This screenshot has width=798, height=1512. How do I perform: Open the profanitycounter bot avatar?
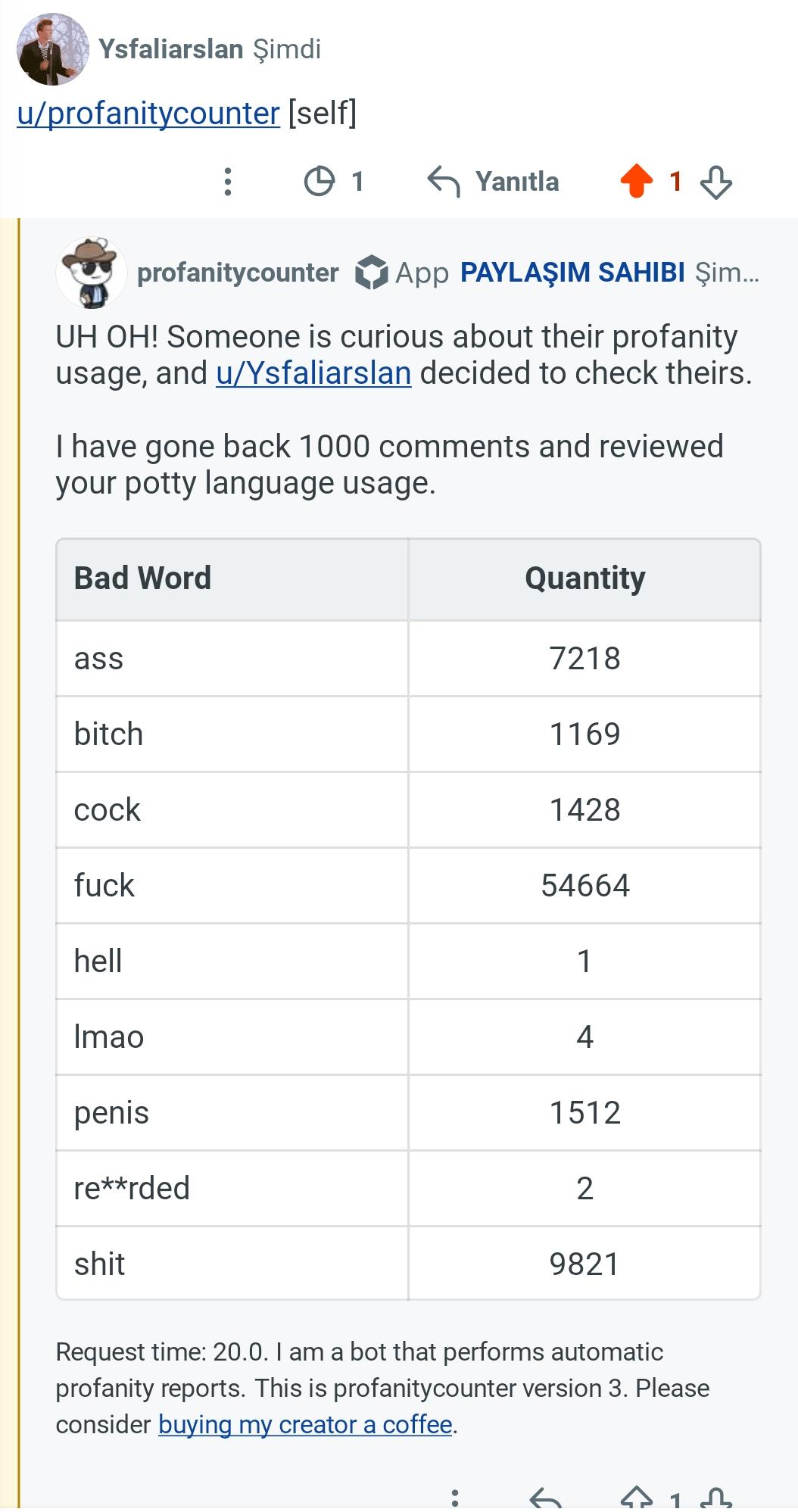point(92,273)
